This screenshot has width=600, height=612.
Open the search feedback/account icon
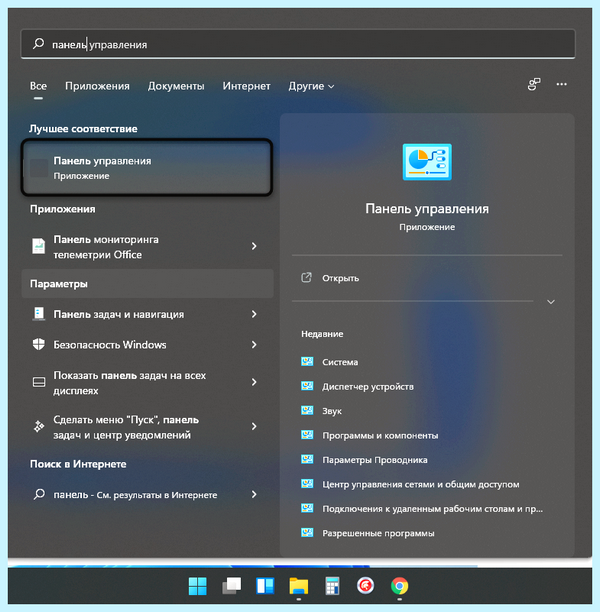click(x=534, y=84)
